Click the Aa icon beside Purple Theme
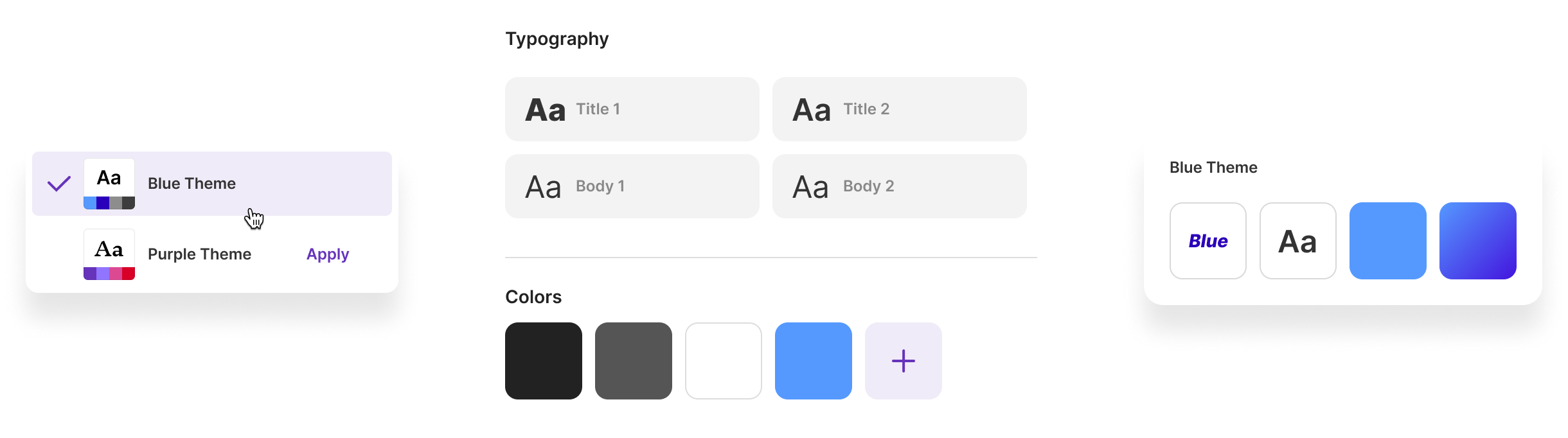This screenshot has height=438, width=1568. pyautogui.click(x=108, y=249)
